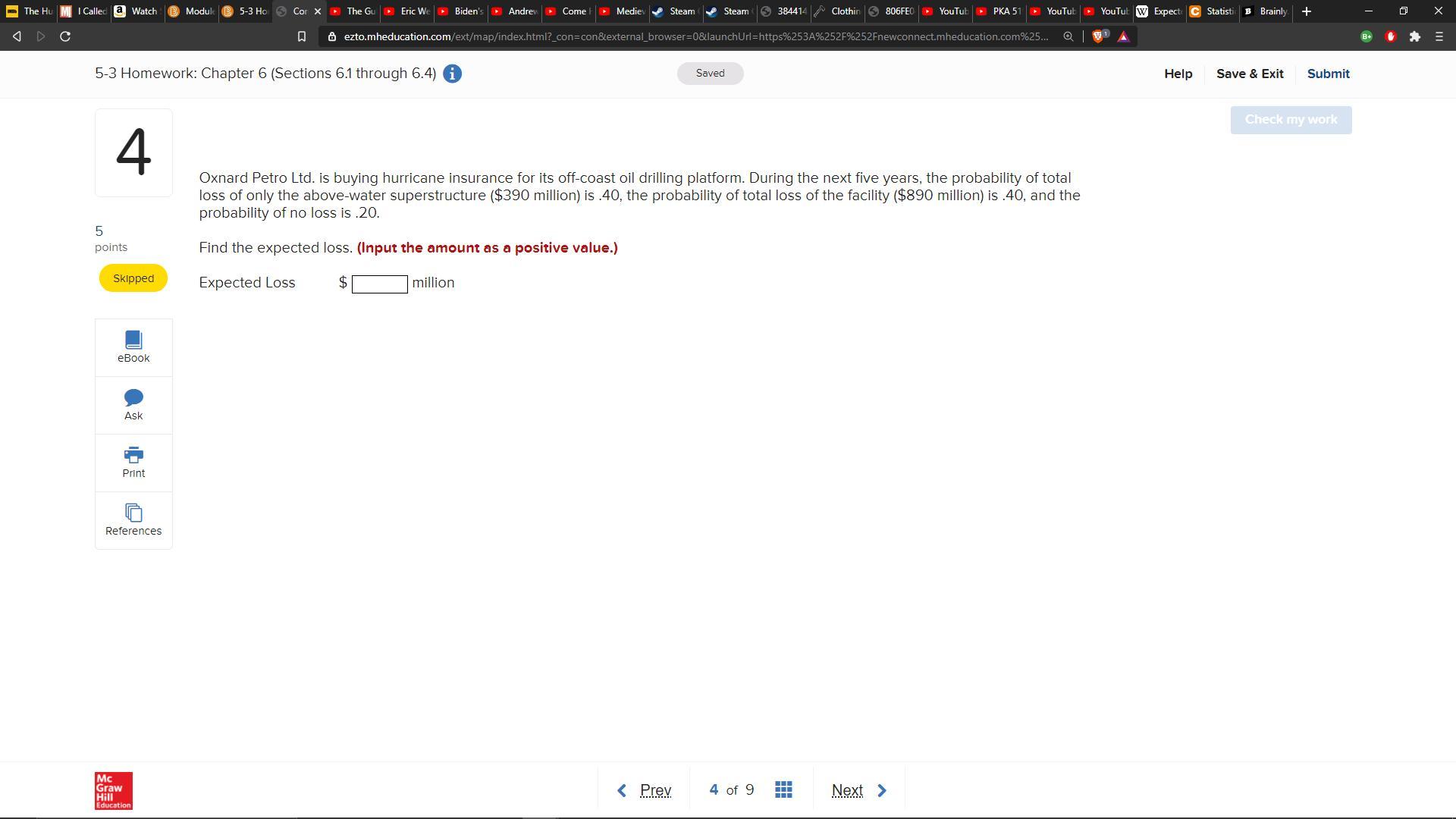Click the Save & Exit button

click(1250, 74)
